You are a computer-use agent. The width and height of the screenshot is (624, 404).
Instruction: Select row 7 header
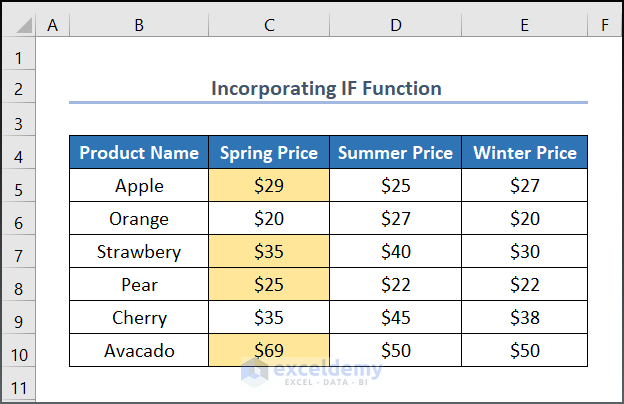coord(18,252)
